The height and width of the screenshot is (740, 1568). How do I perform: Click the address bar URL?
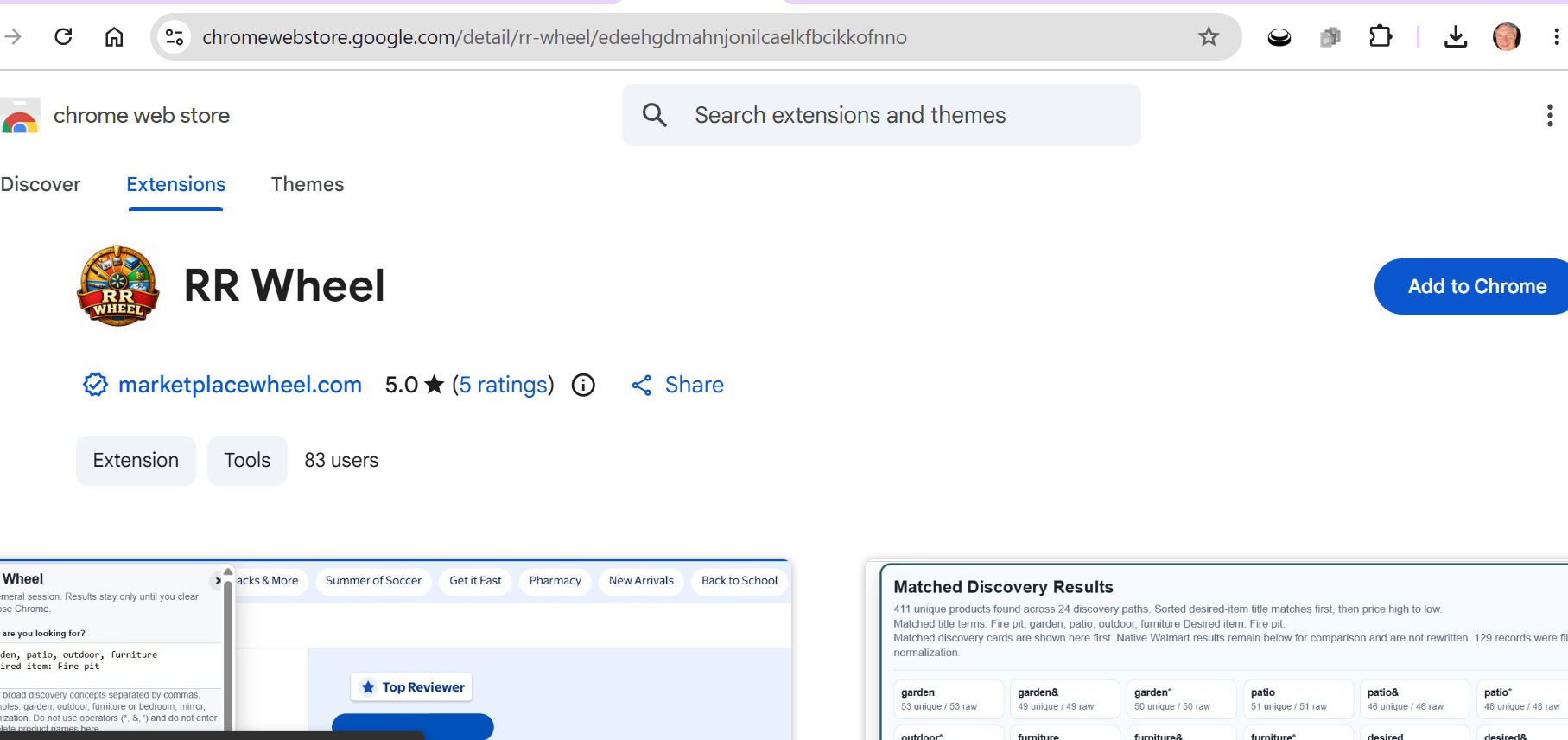[555, 37]
